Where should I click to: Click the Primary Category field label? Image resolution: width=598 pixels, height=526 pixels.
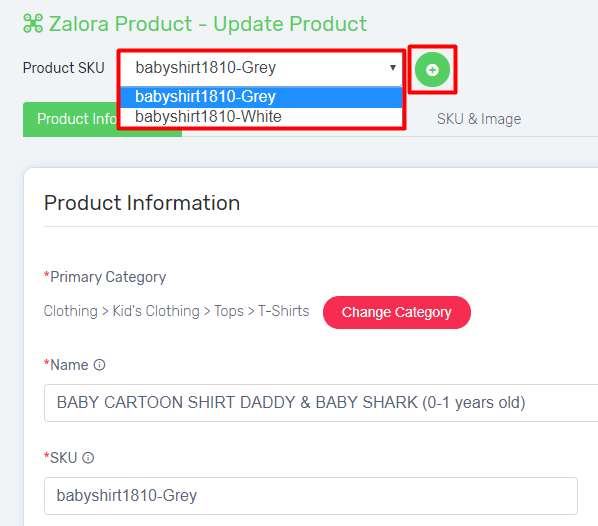(105, 277)
